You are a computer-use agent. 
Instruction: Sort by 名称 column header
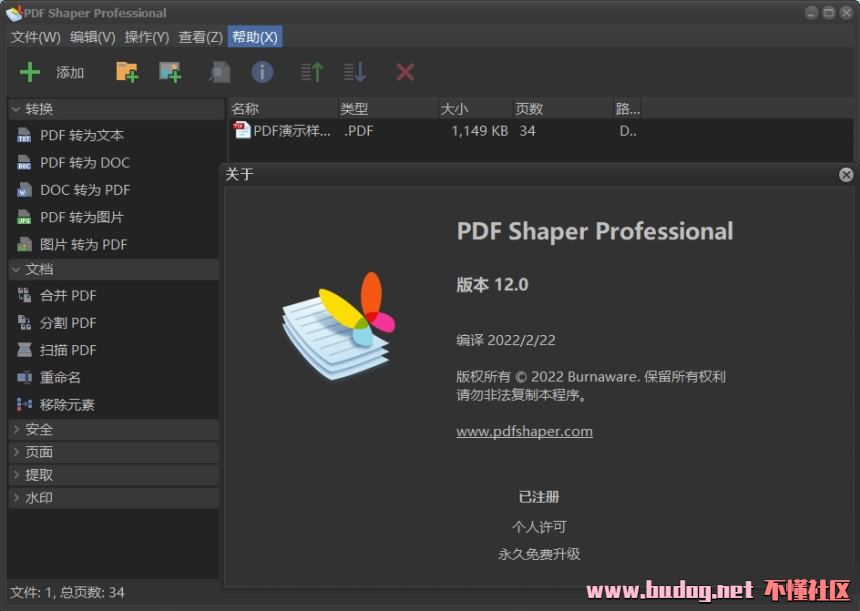(283, 109)
